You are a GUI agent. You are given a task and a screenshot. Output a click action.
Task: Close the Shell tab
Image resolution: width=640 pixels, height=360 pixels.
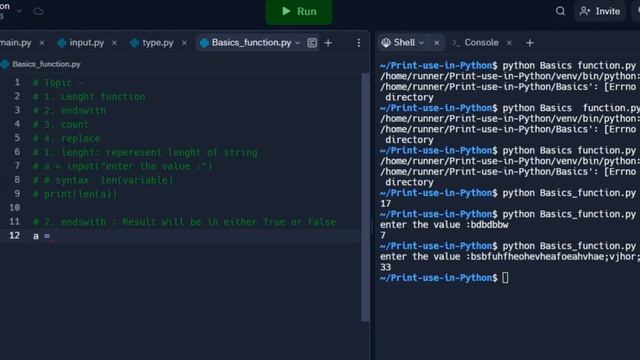coord(436,43)
